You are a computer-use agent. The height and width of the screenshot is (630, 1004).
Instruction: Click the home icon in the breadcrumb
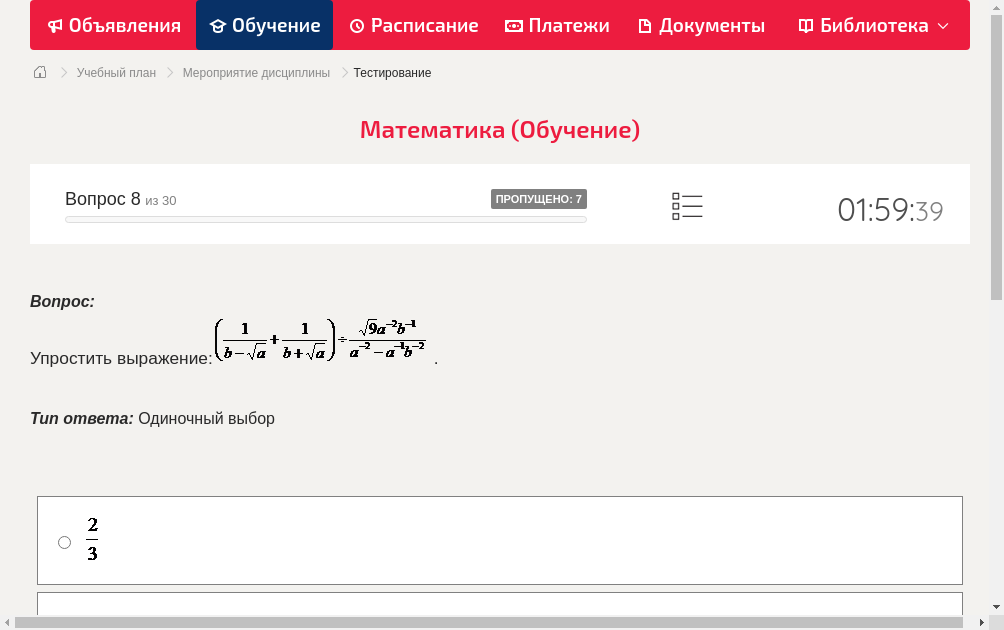[x=40, y=72]
